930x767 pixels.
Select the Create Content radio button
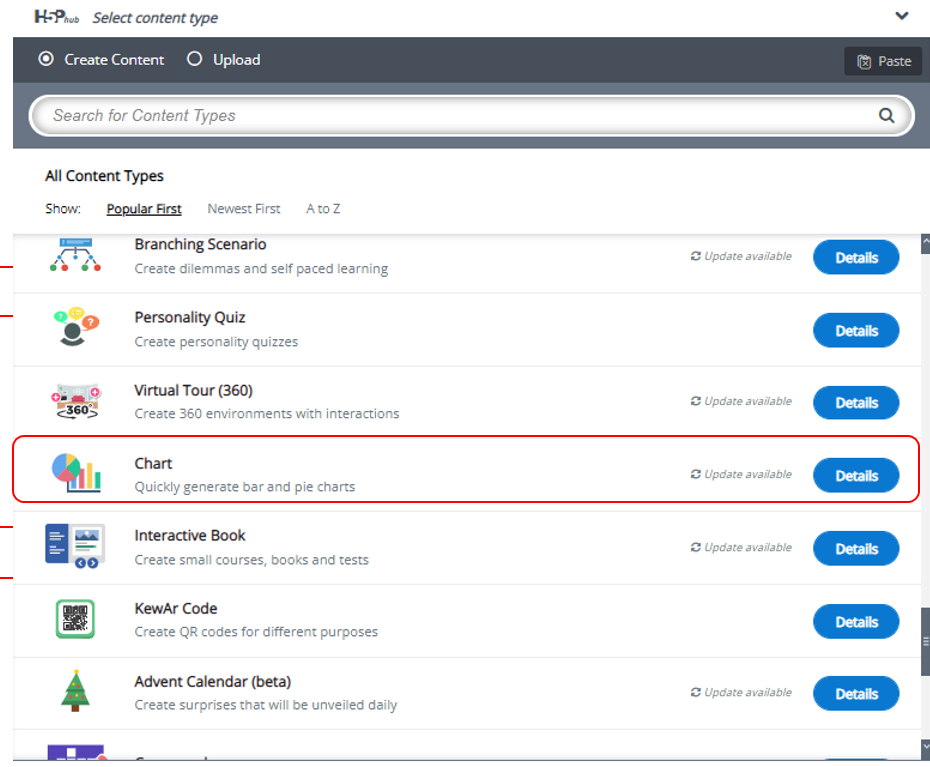pyautogui.click(x=46, y=60)
